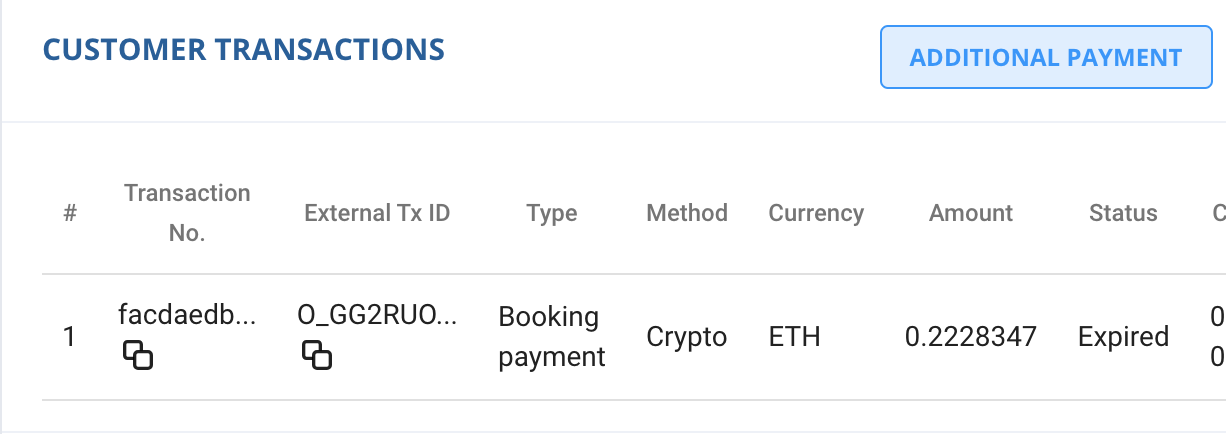This screenshot has height=434, width=1226.
Task: Click the amount value 0.2228347
Action: tap(970, 337)
